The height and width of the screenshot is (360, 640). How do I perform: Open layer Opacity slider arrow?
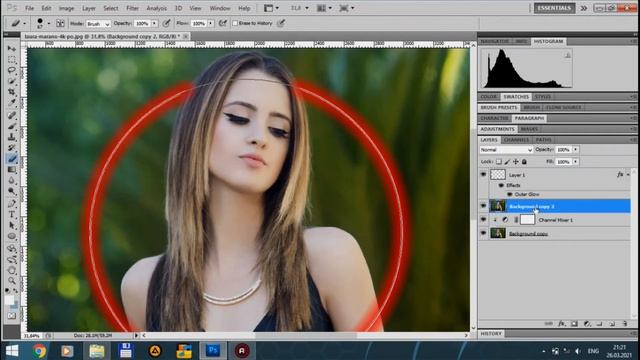click(x=576, y=150)
